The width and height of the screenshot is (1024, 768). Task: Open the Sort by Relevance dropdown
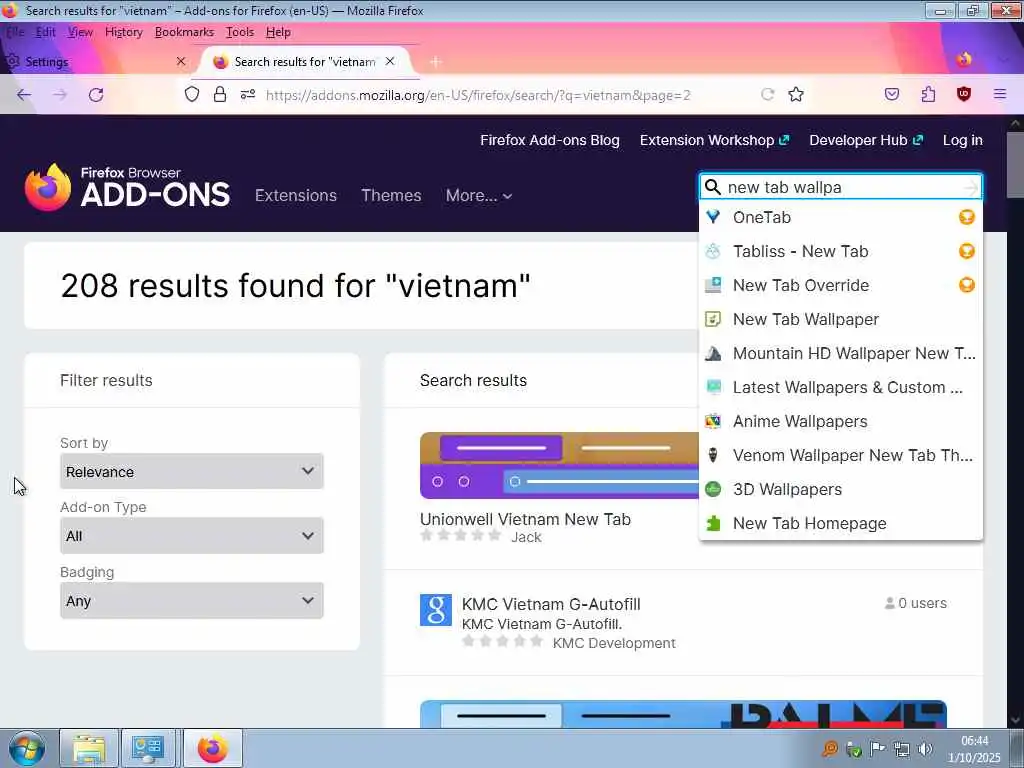point(191,472)
